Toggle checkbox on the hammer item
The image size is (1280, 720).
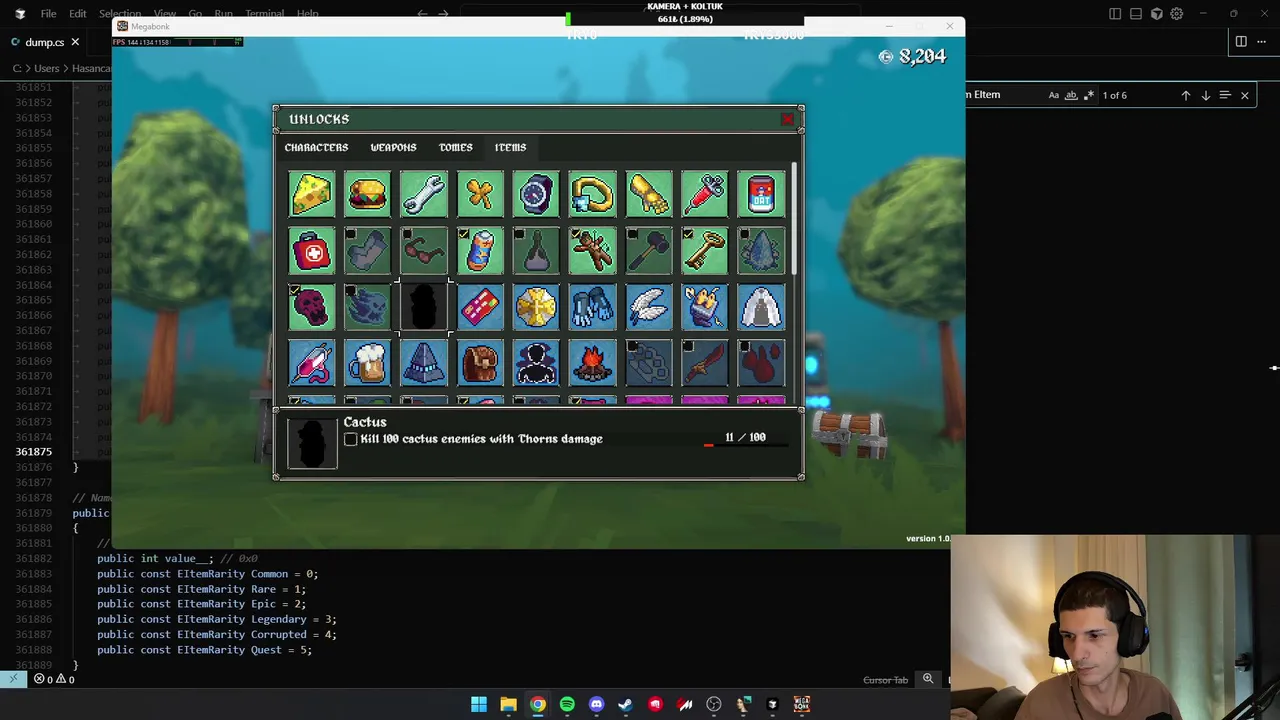(631, 234)
